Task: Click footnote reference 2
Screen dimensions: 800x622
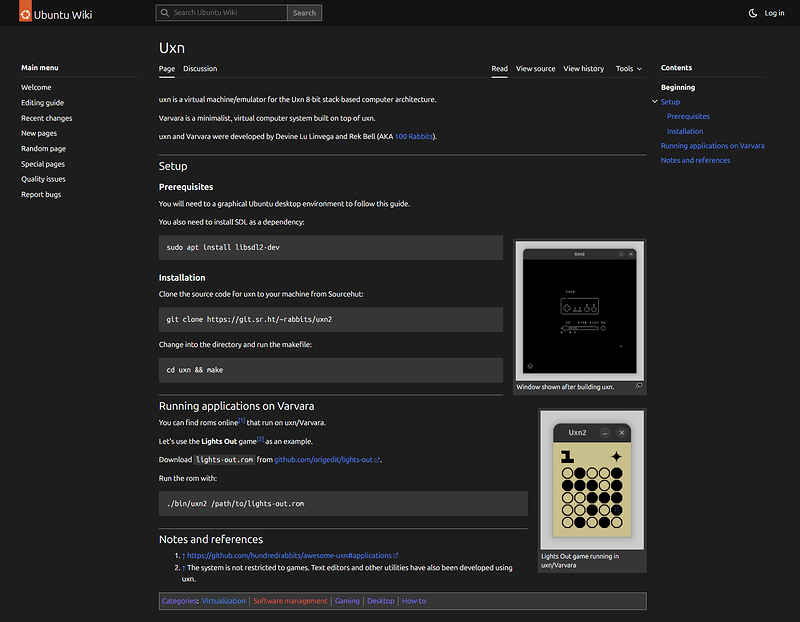Action: pos(260,439)
